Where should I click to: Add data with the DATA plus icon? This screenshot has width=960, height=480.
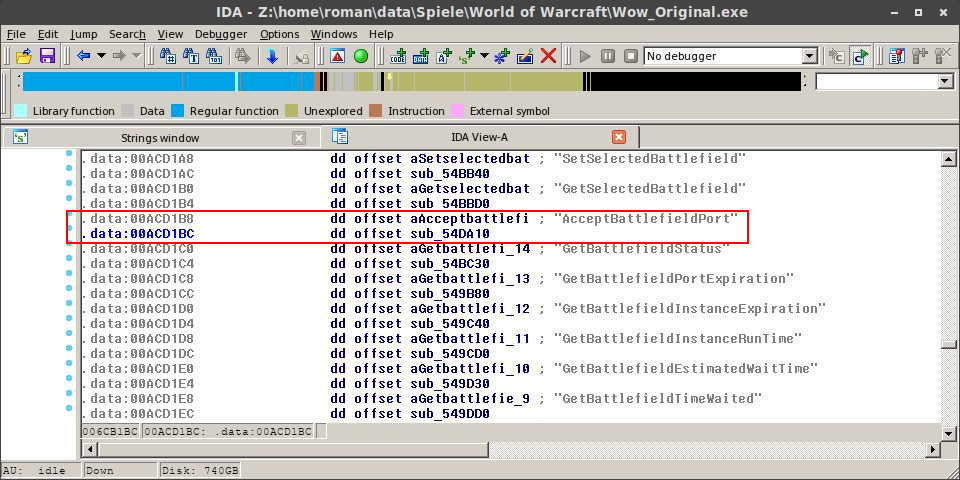pos(421,56)
